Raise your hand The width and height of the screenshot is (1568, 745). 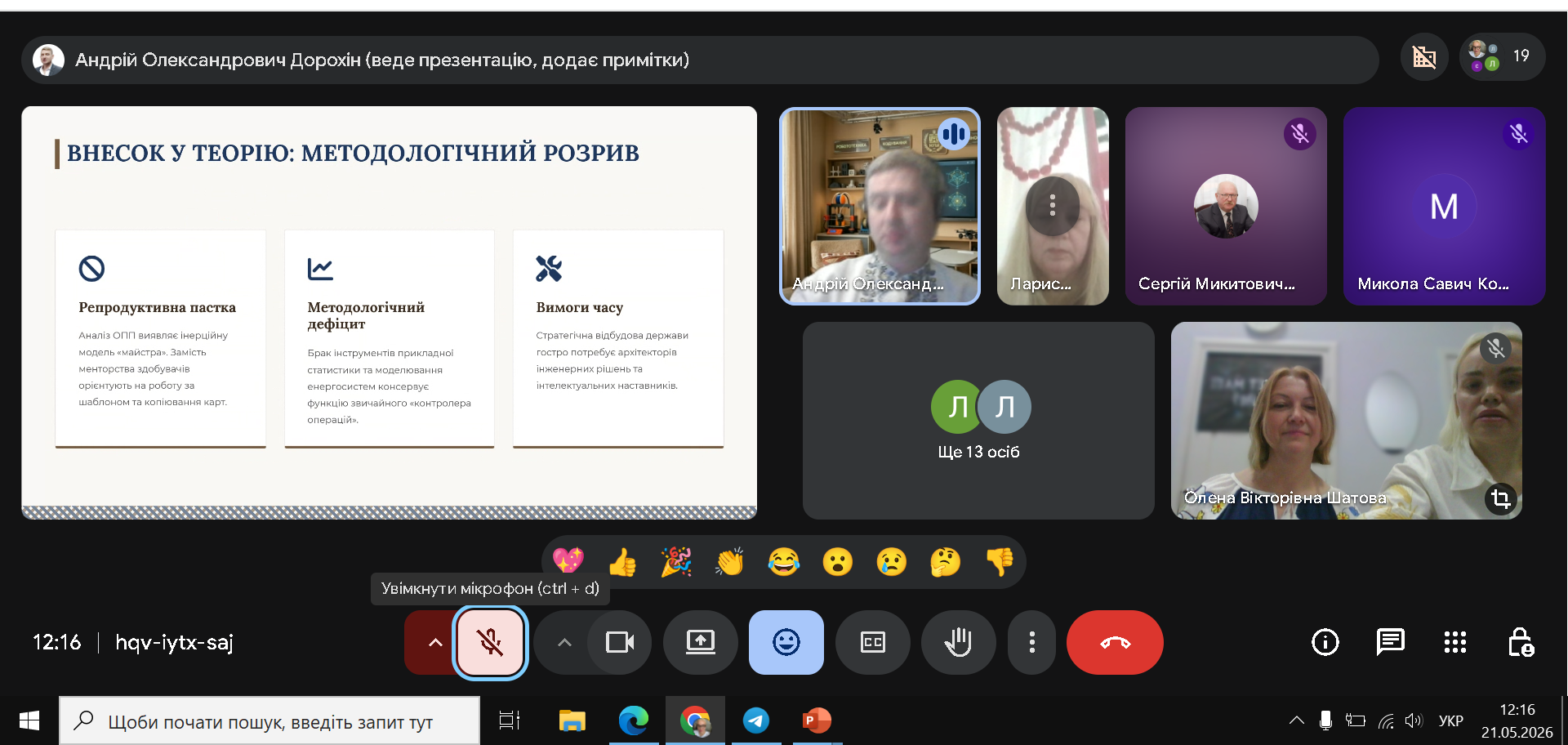pyautogui.click(x=959, y=643)
